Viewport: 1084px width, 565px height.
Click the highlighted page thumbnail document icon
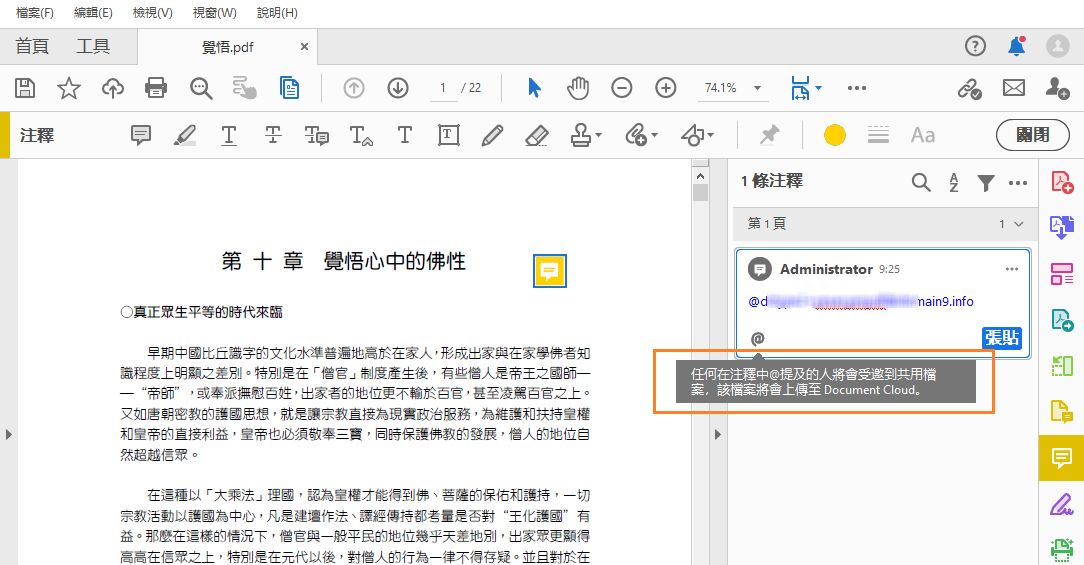pos(289,88)
